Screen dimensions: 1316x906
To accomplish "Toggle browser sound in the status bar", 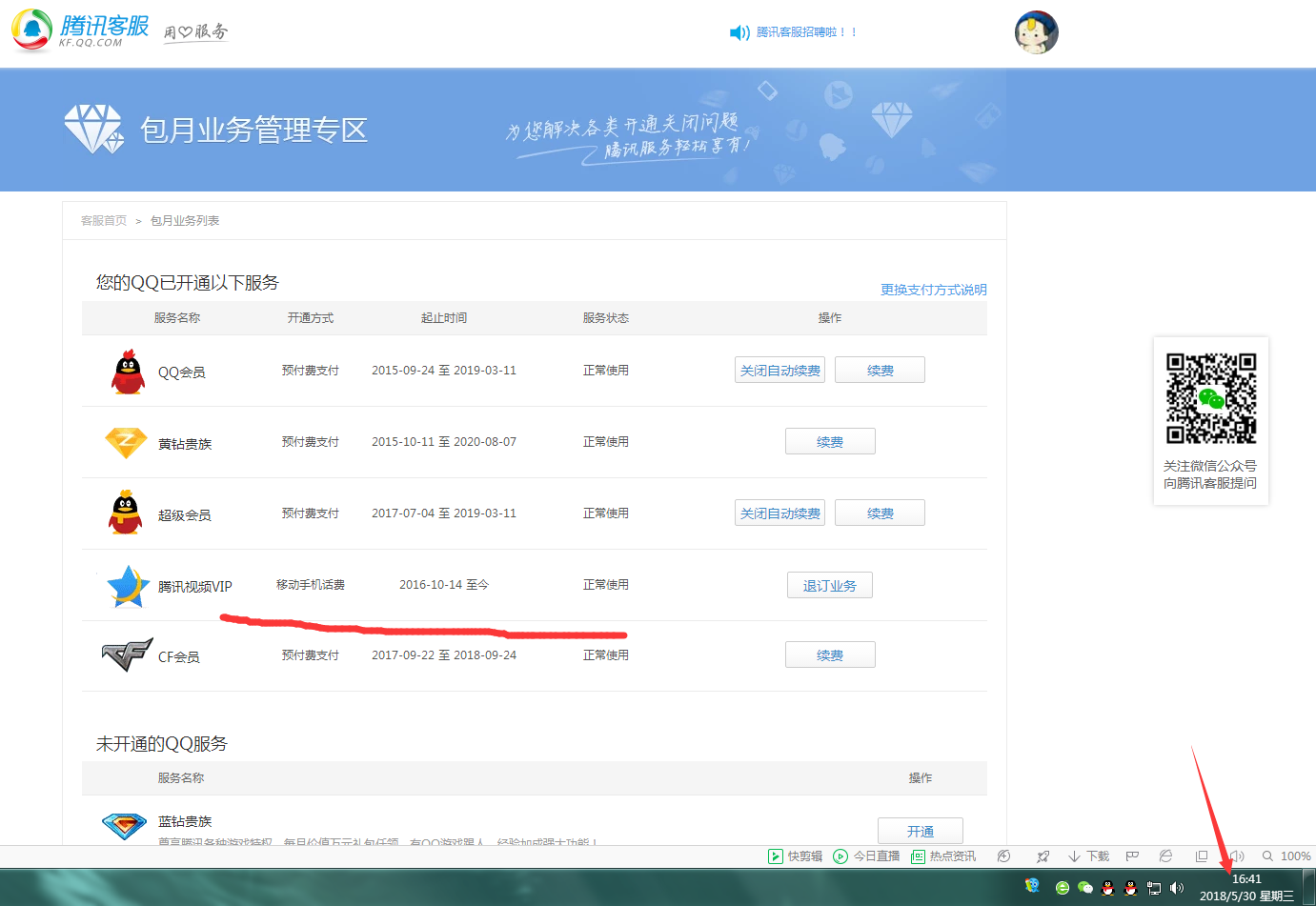I will (x=1237, y=856).
